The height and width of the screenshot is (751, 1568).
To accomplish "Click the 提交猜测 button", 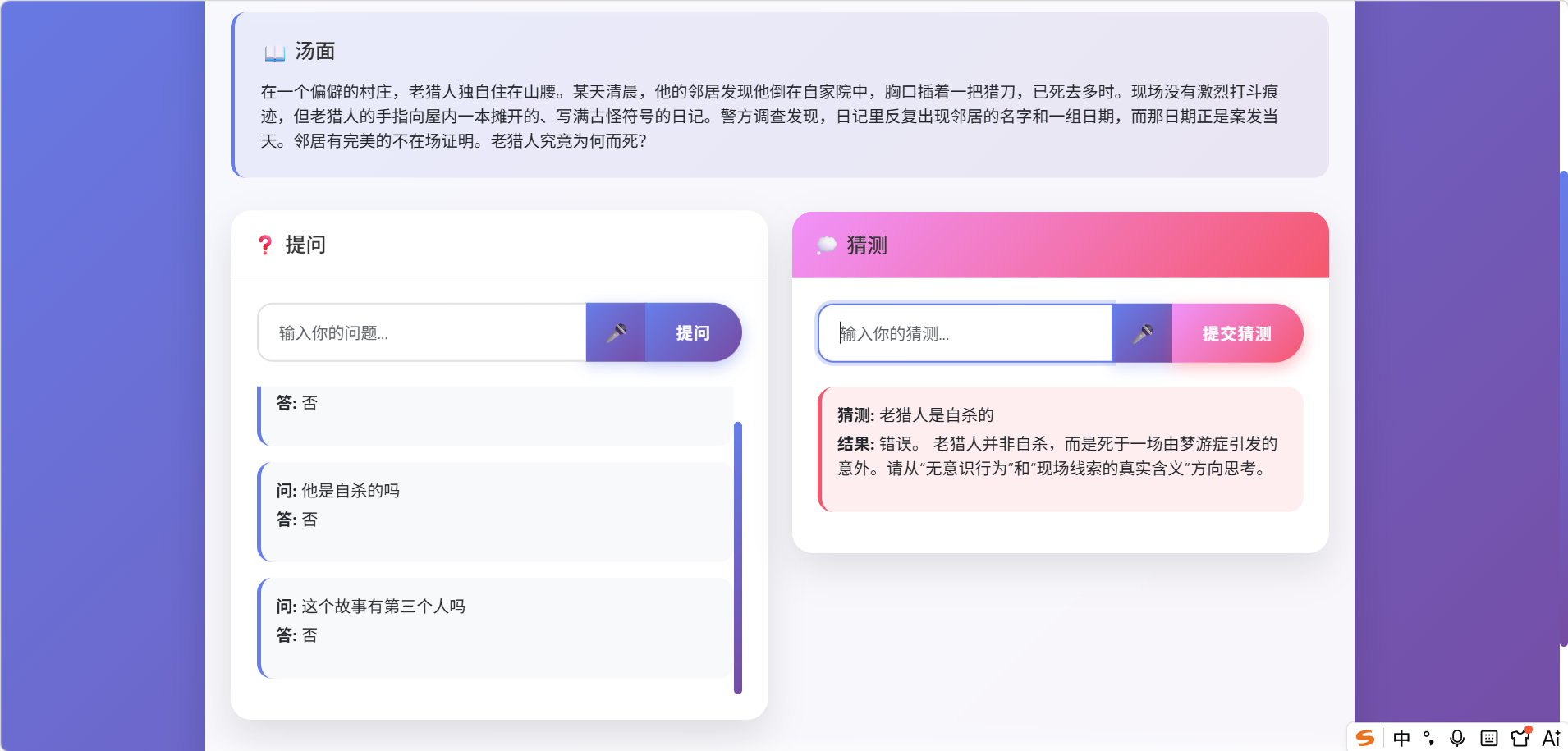I will click(1237, 333).
